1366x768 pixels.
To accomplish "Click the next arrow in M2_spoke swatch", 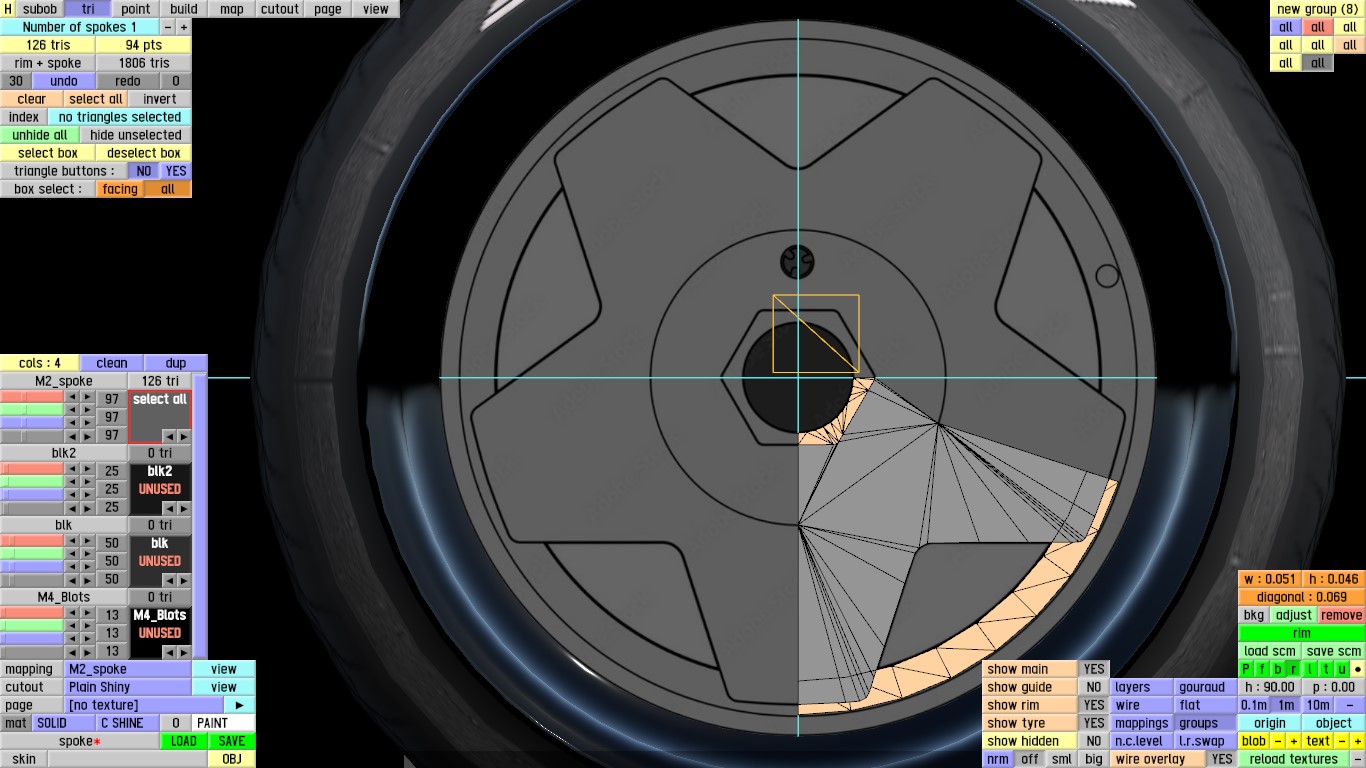I will (x=183, y=436).
